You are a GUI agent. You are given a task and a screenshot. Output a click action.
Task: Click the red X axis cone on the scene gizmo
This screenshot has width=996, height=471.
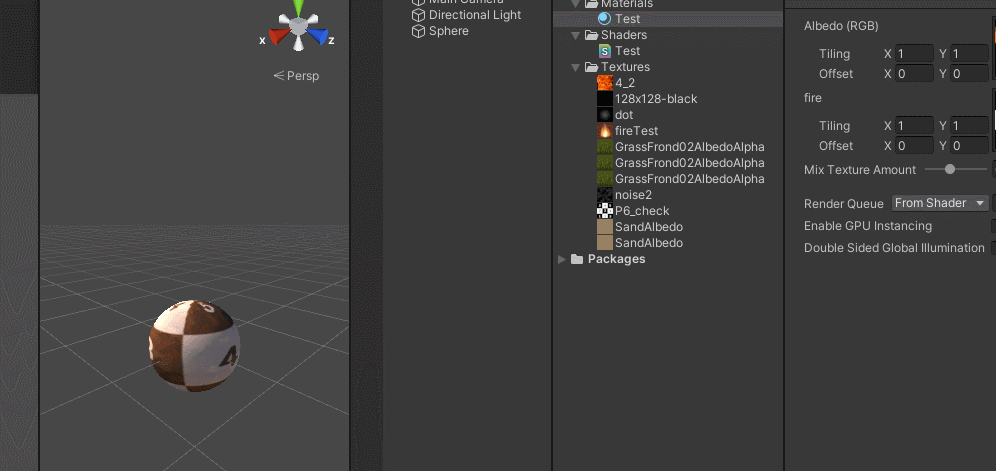coord(279,36)
